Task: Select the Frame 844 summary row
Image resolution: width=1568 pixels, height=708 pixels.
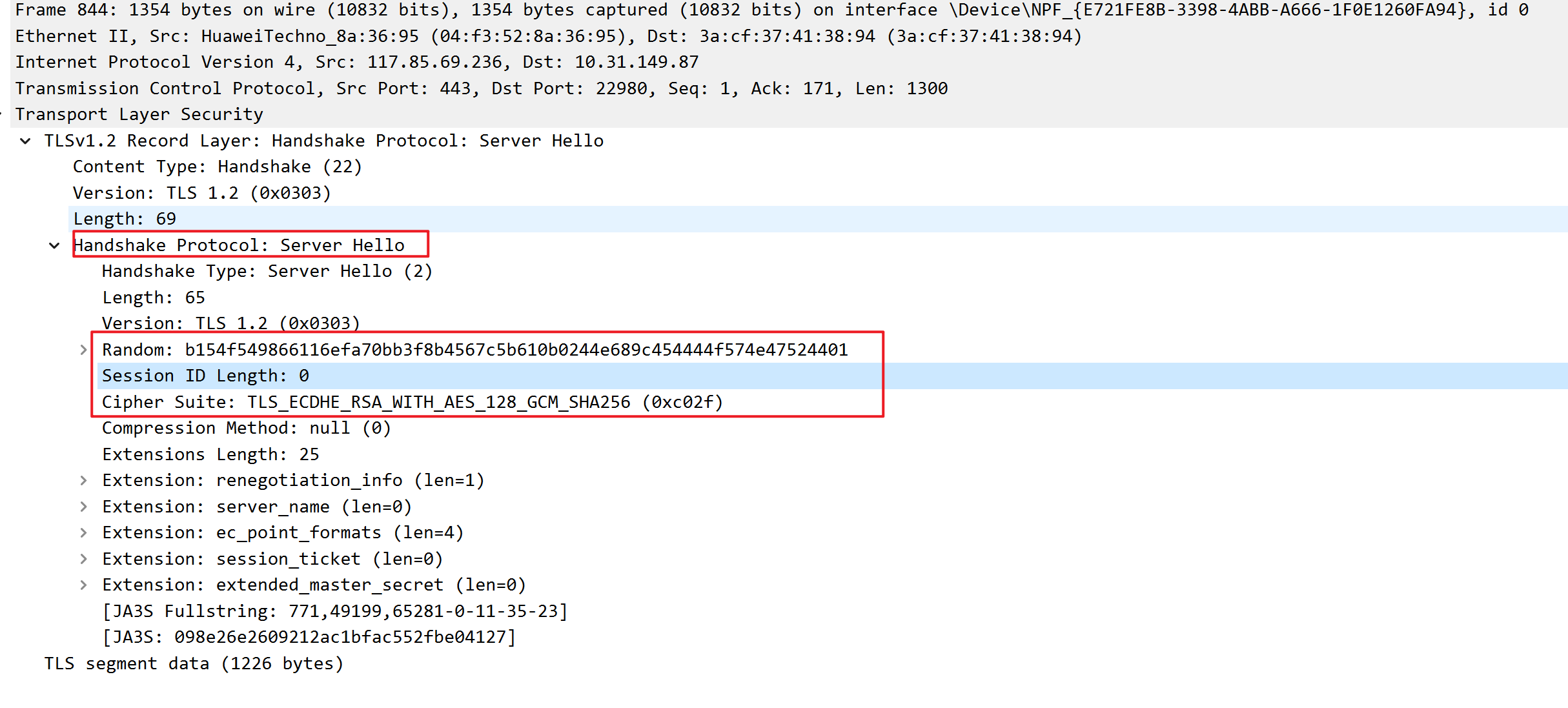Action: coord(789,10)
